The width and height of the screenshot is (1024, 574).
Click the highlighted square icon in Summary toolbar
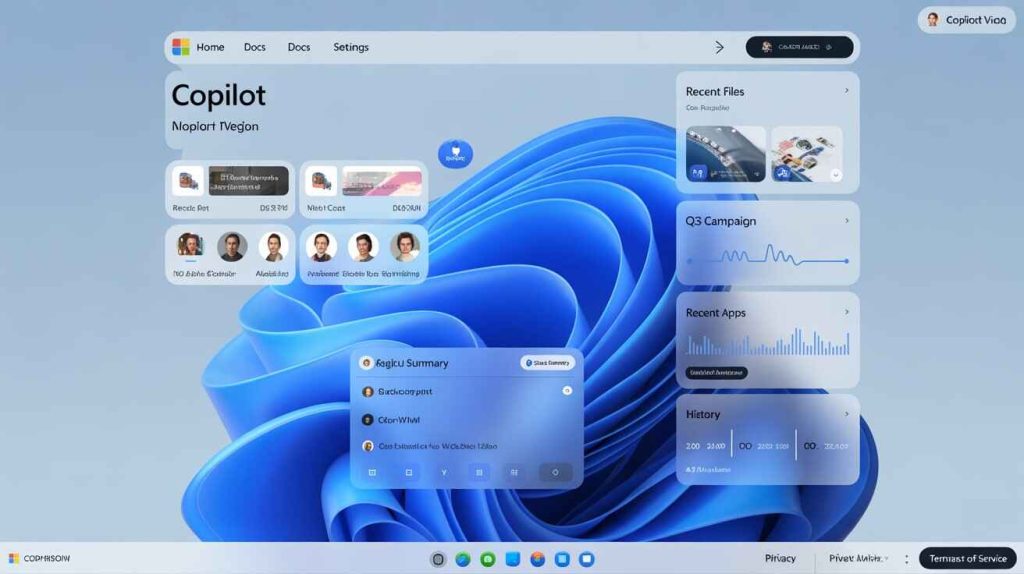[479, 472]
